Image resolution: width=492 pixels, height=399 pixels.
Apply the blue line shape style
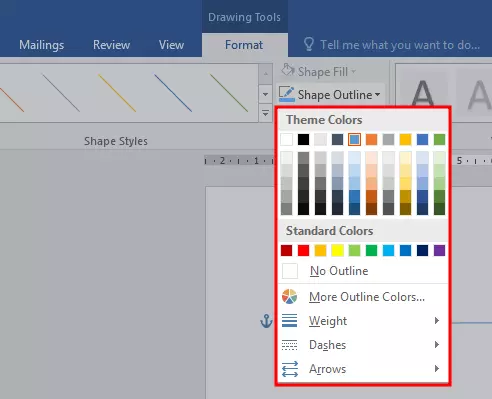pos(173,93)
